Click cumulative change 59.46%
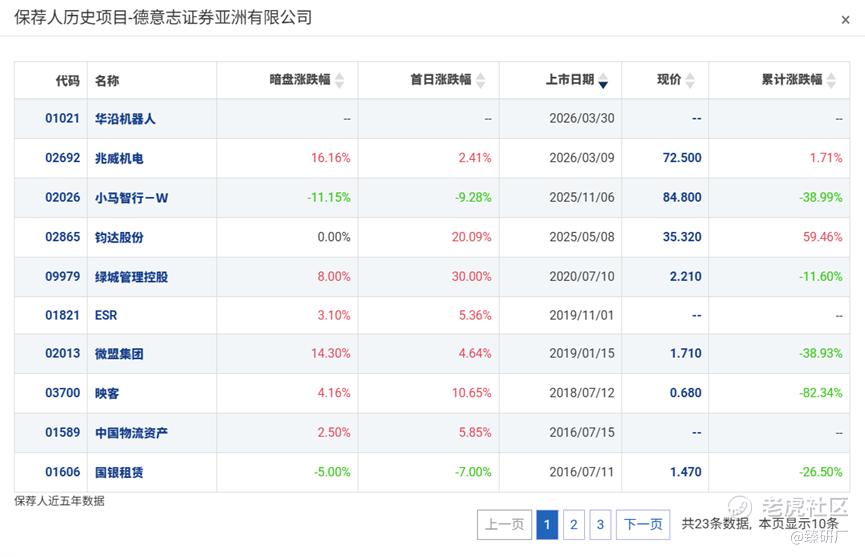 coord(823,237)
